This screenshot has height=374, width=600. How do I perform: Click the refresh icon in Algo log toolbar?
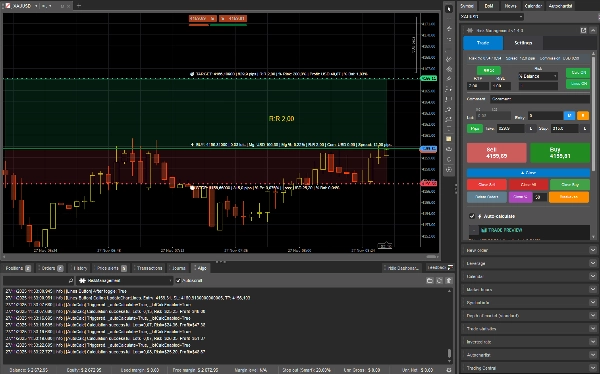pyautogui.click(x=439, y=281)
